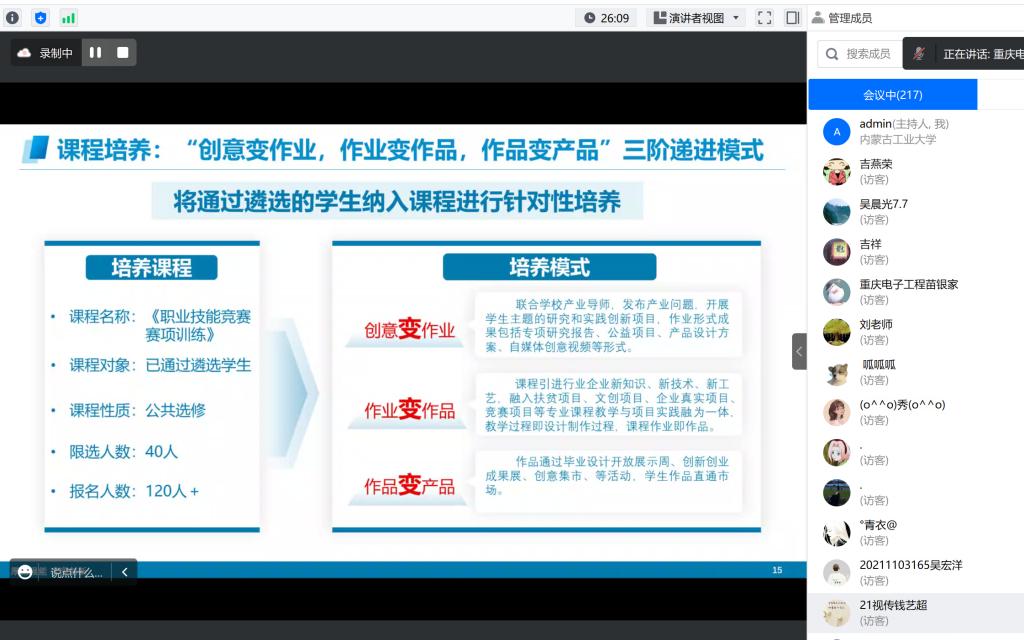Click the 管理成员 panel title

pos(849,17)
